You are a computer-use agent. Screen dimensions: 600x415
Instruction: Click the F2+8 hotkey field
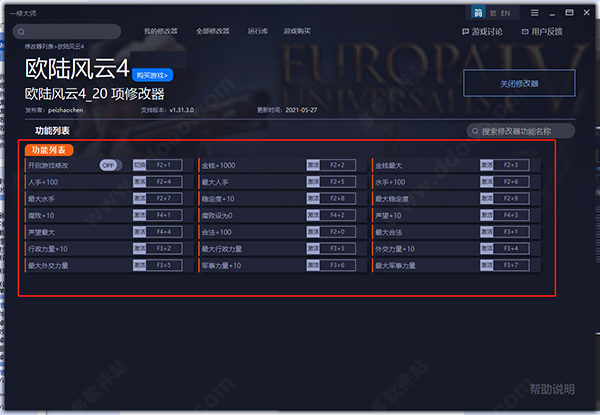click(x=338, y=199)
